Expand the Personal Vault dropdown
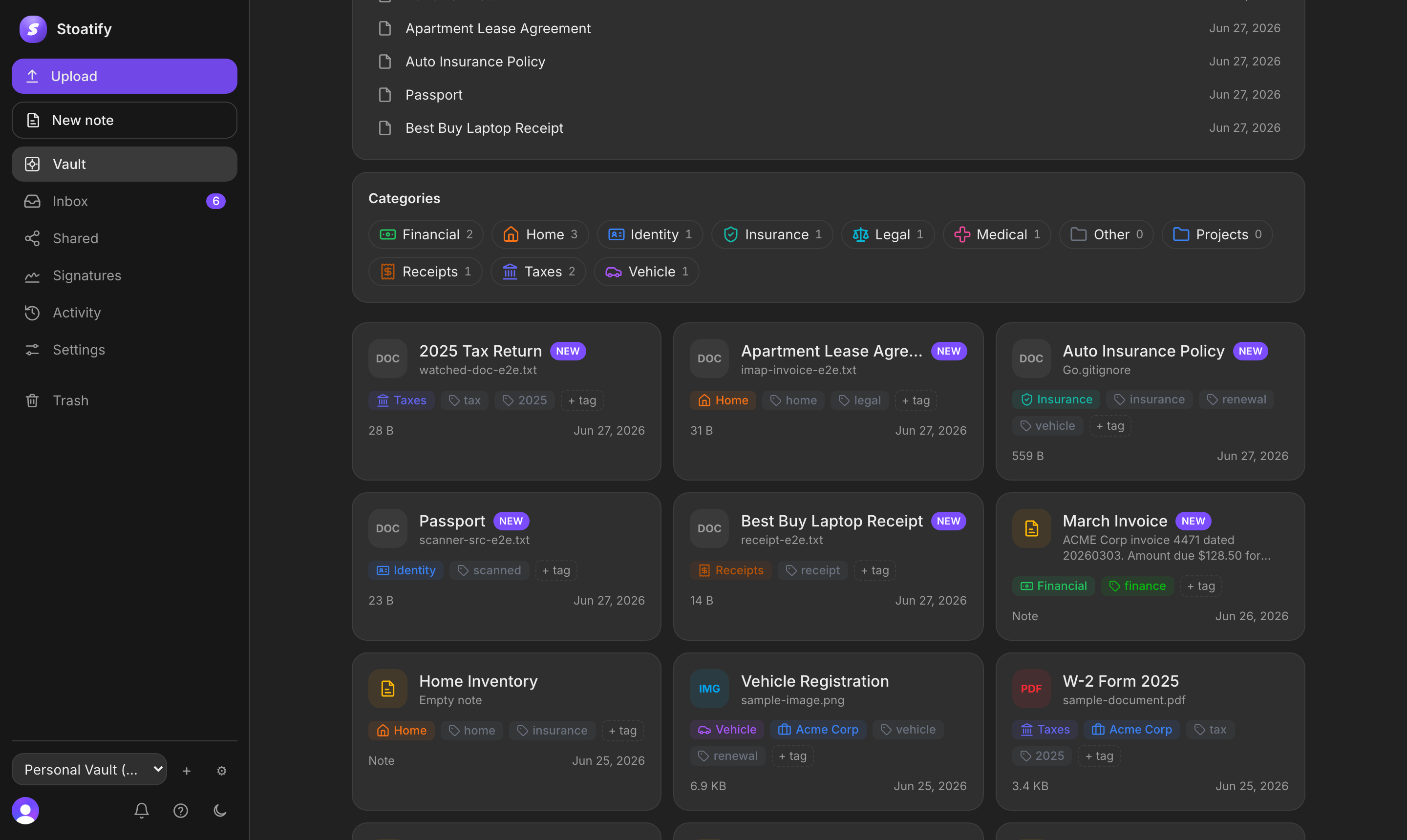 (x=89, y=769)
